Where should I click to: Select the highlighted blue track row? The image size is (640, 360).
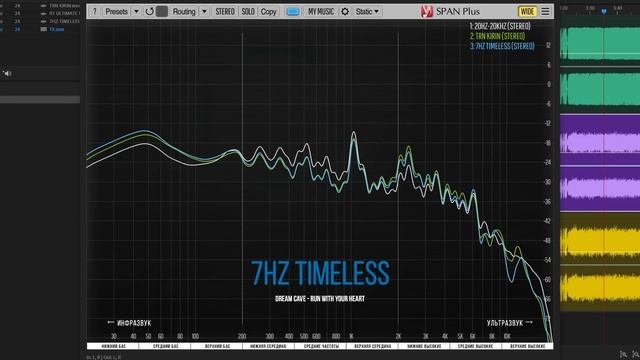tap(40, 29)
